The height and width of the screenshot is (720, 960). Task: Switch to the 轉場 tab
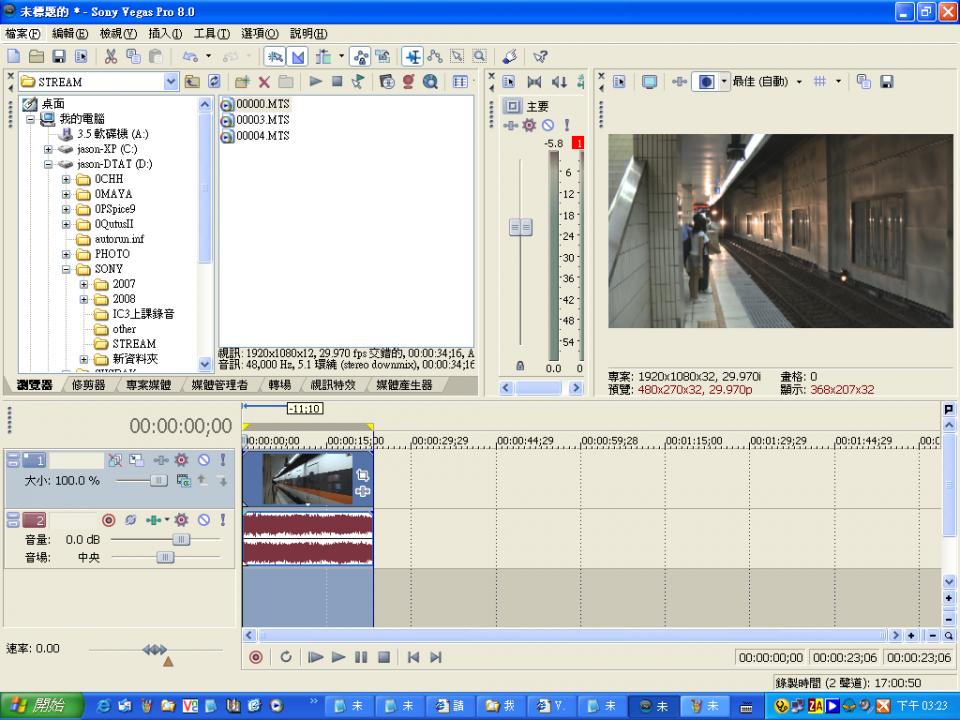coord(280,385)
